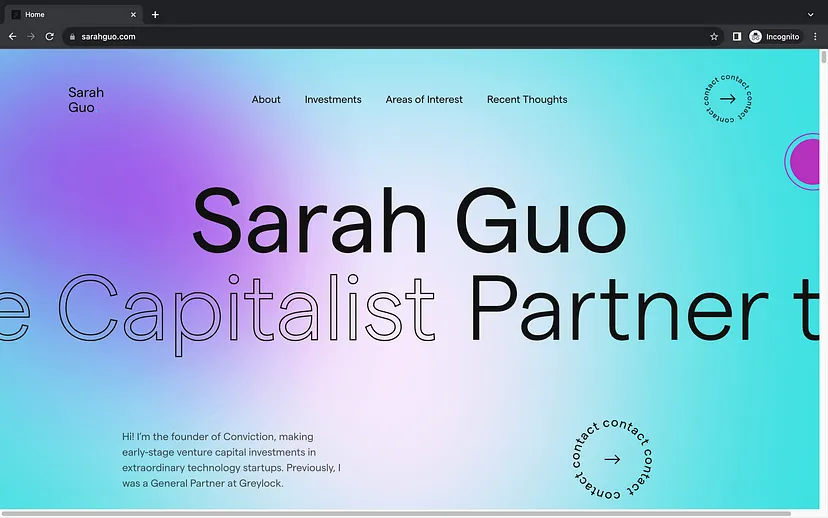Open the About nav link
This screenshot has width=828, height=518.
coord(266,100)
